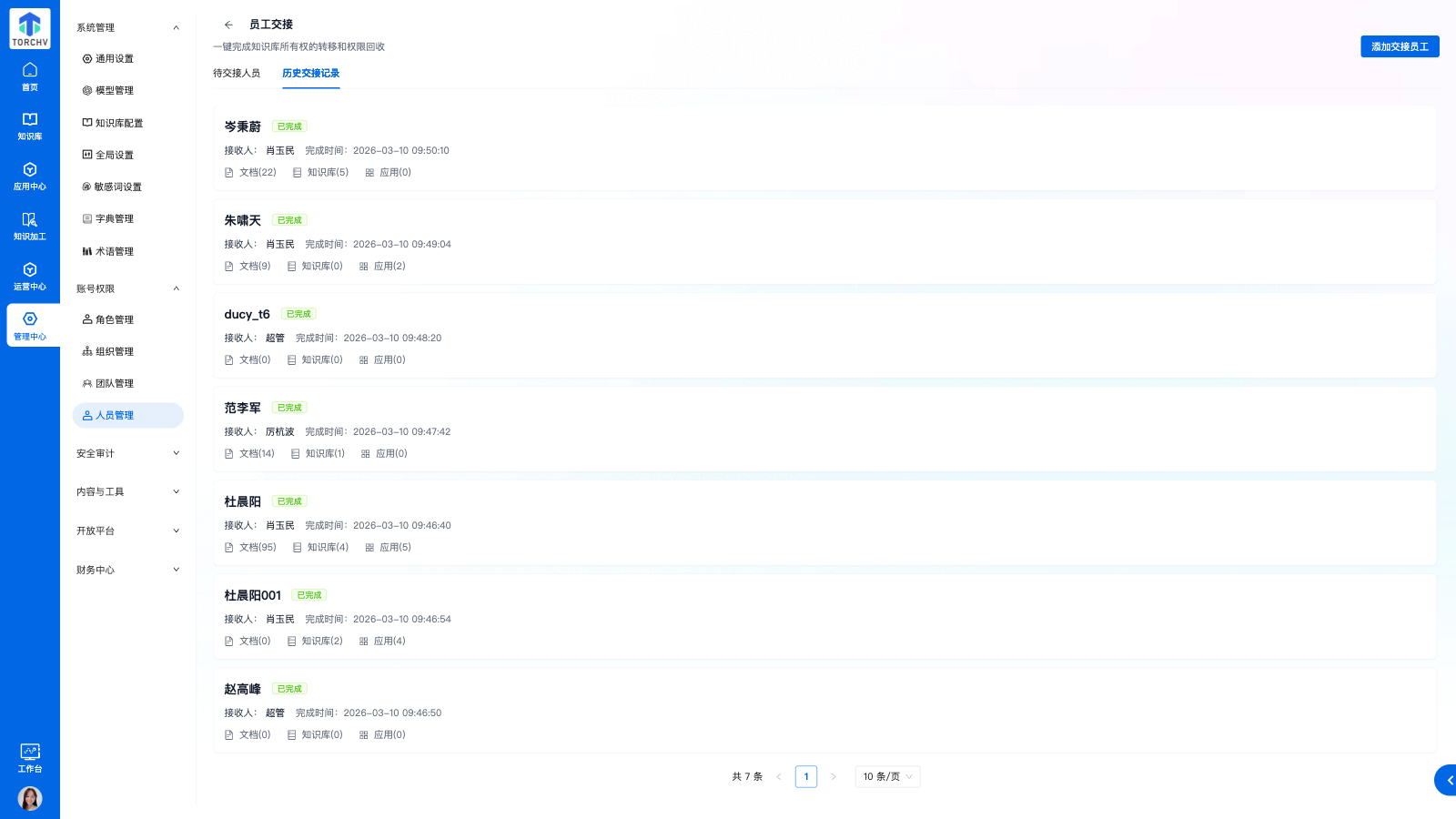Switch to the 待交接人员 tab
The width and height of the screenshot is (1456, 819).
pyautogui.click(x=237, y=73)
